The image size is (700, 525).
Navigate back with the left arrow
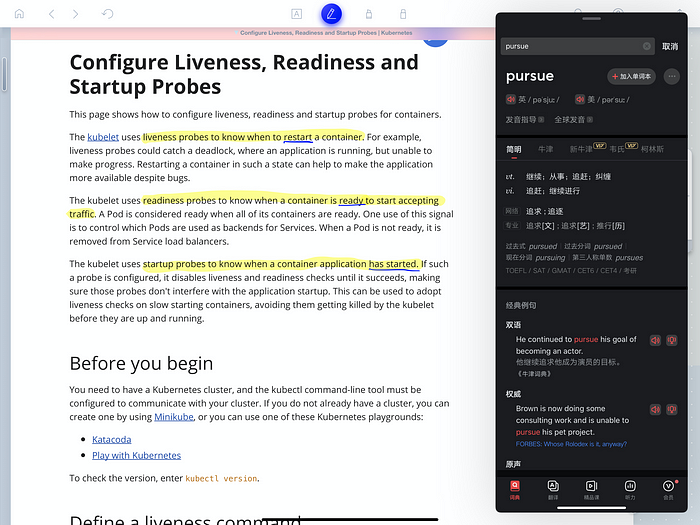tap(51, 14)
